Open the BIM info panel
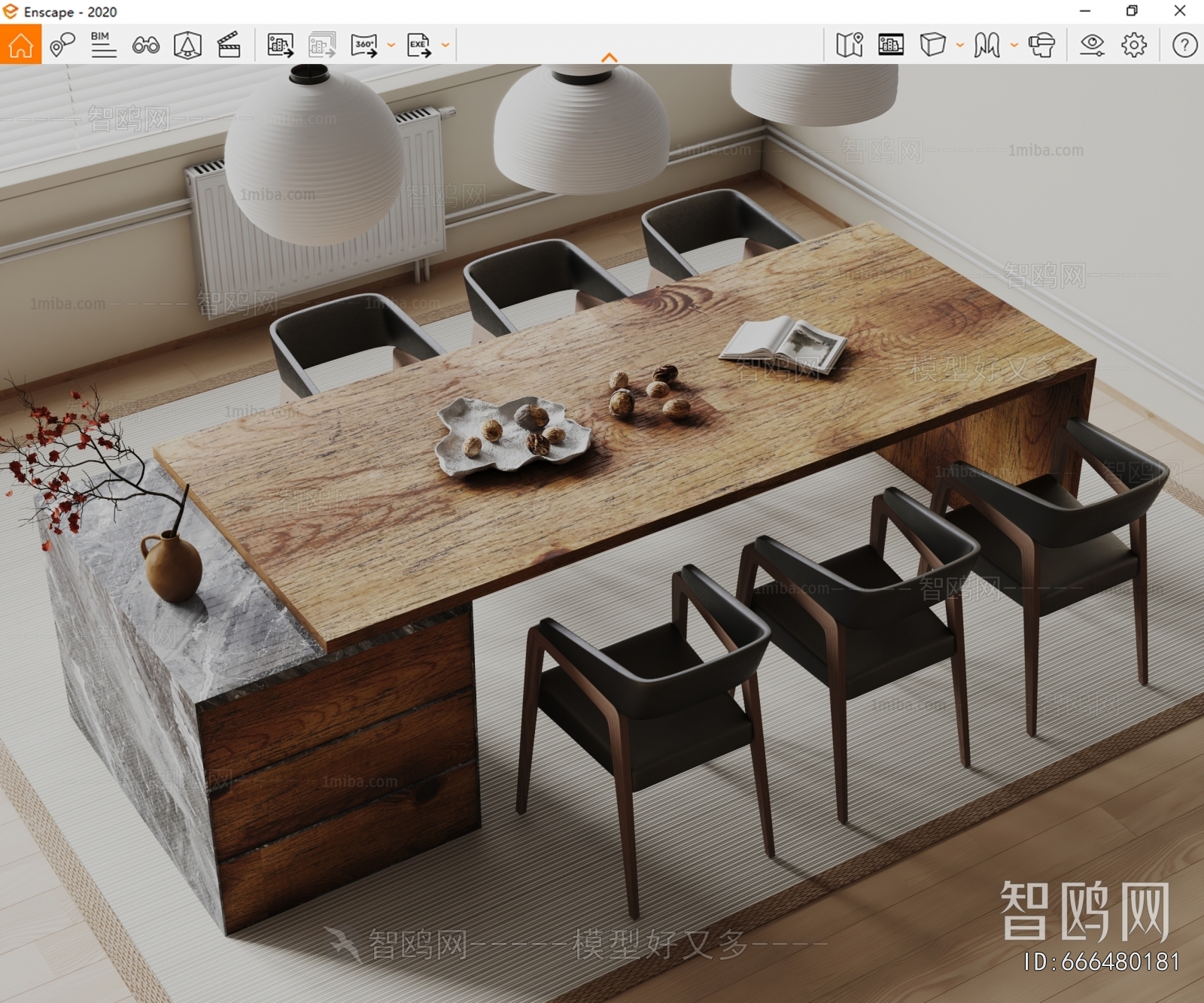Viewport: 1204px width, 1003px height. 103,45
